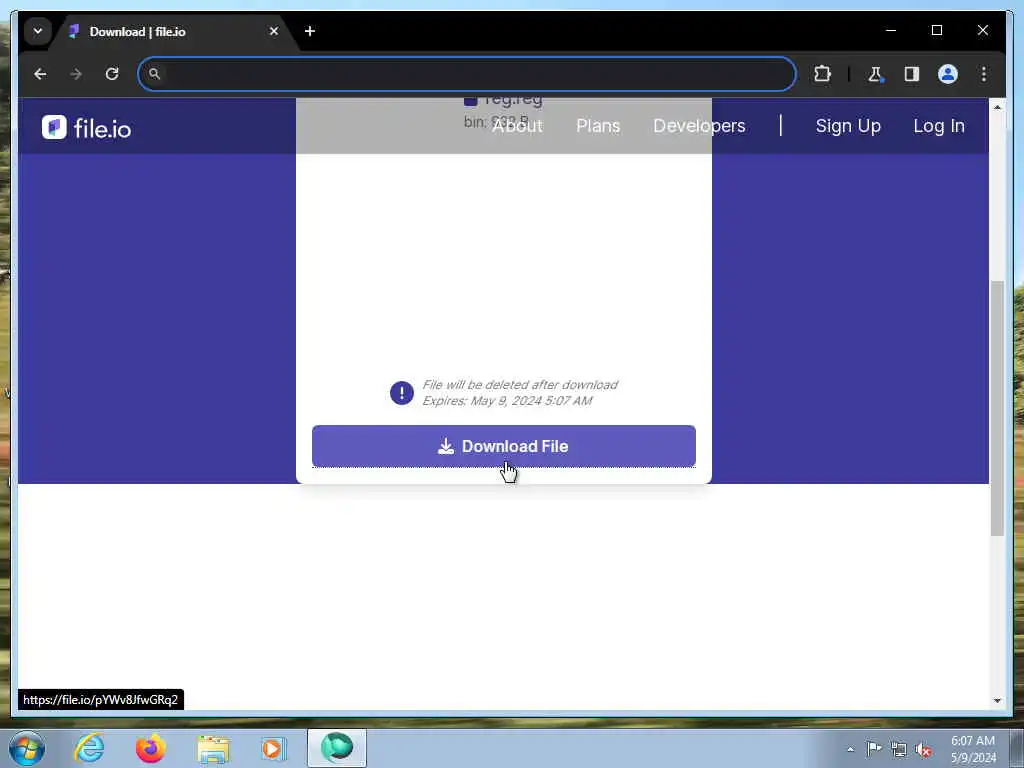Viewport: 1024px width, 768px height.
Task: Click the exclamation info icon
Action: coord(402,393)
